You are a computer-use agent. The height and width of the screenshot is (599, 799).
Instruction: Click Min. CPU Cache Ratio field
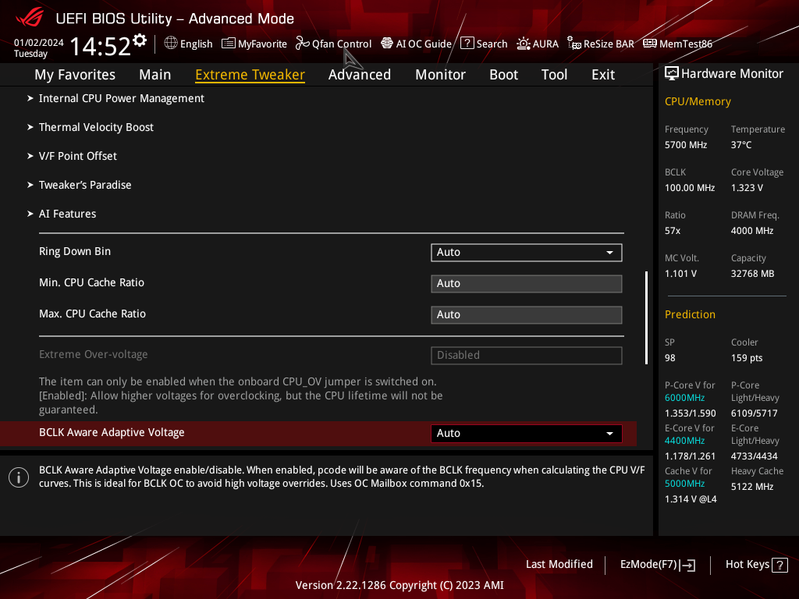pyautogui.click(x=526, y=284)
